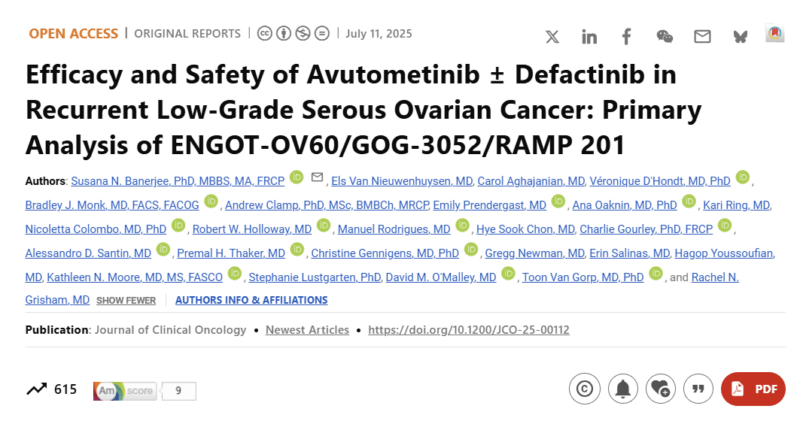Open author Carol Aghajanian's link
800x430 pixels.
531,181
